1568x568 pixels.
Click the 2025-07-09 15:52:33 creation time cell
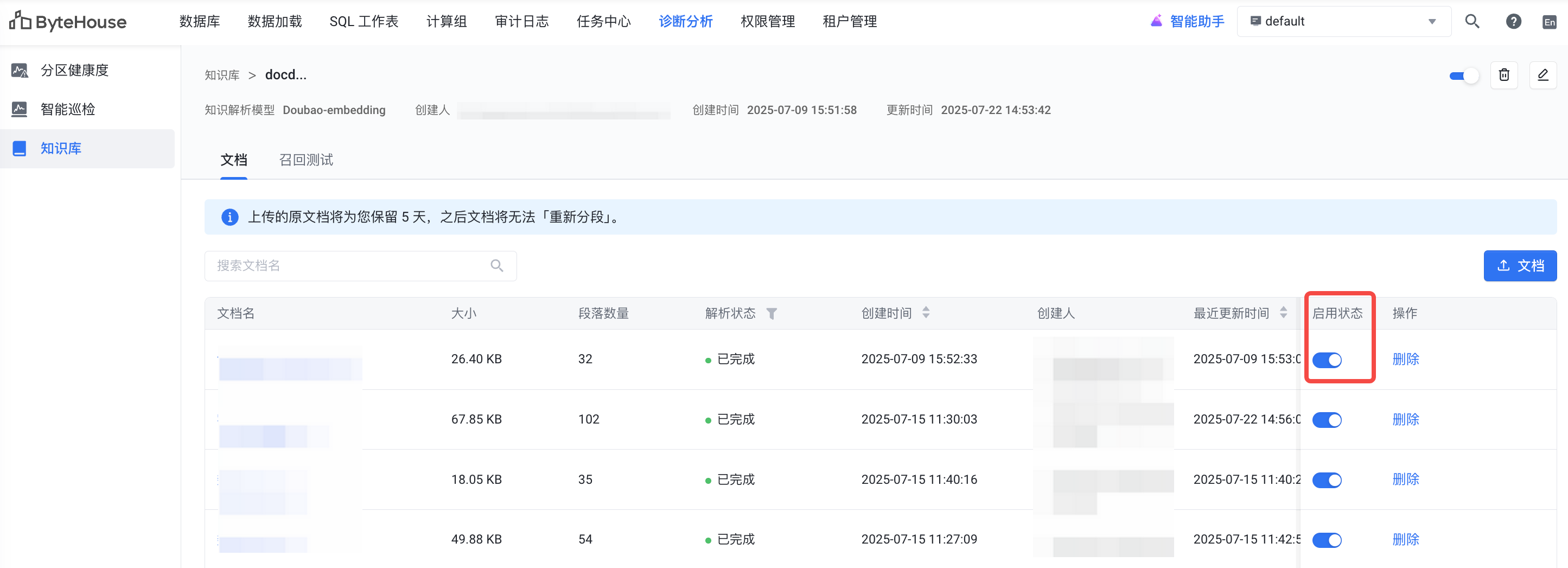click(x=919, y=359)
